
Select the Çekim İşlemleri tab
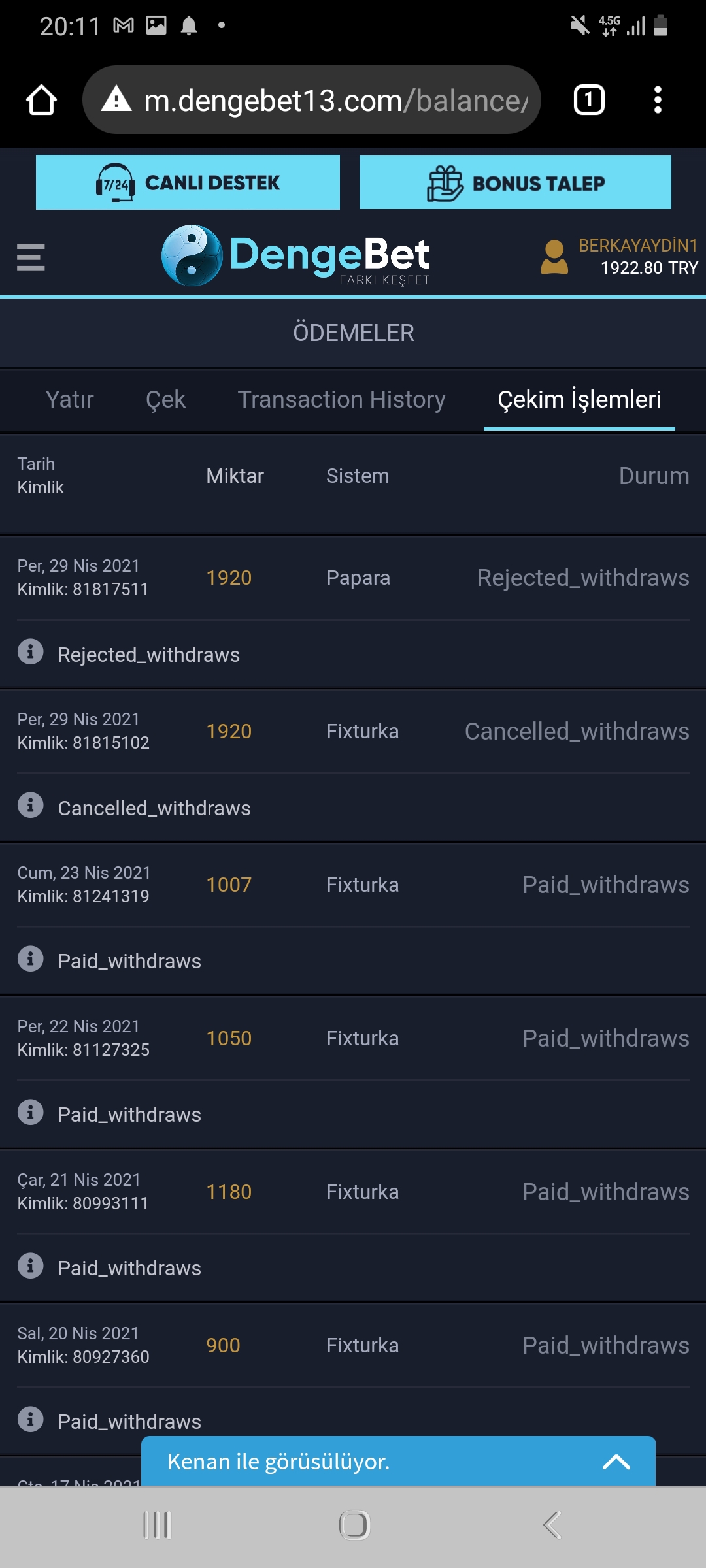[x=579, y=399]
